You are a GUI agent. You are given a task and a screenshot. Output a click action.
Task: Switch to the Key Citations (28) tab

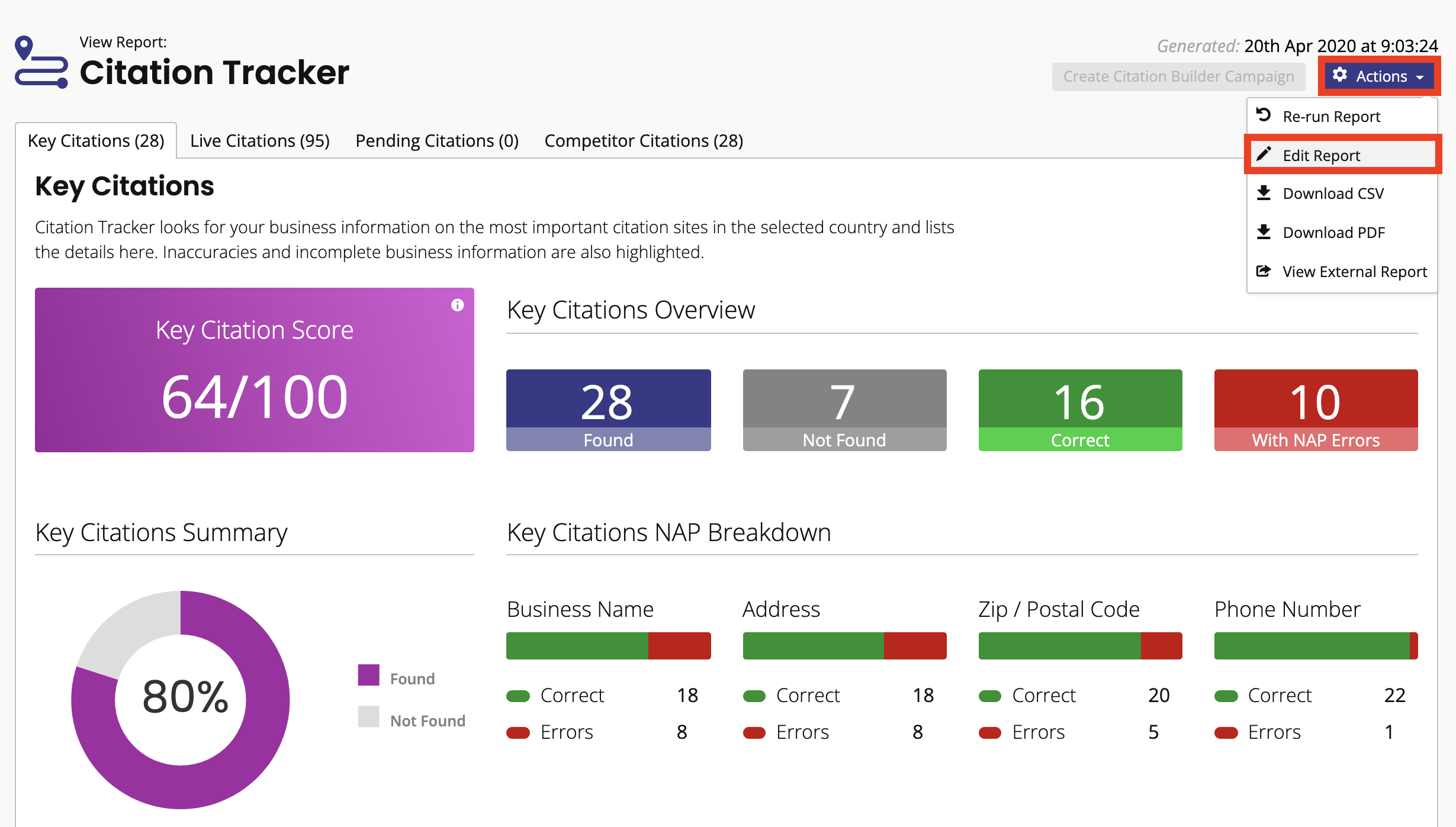pos(96,141)
